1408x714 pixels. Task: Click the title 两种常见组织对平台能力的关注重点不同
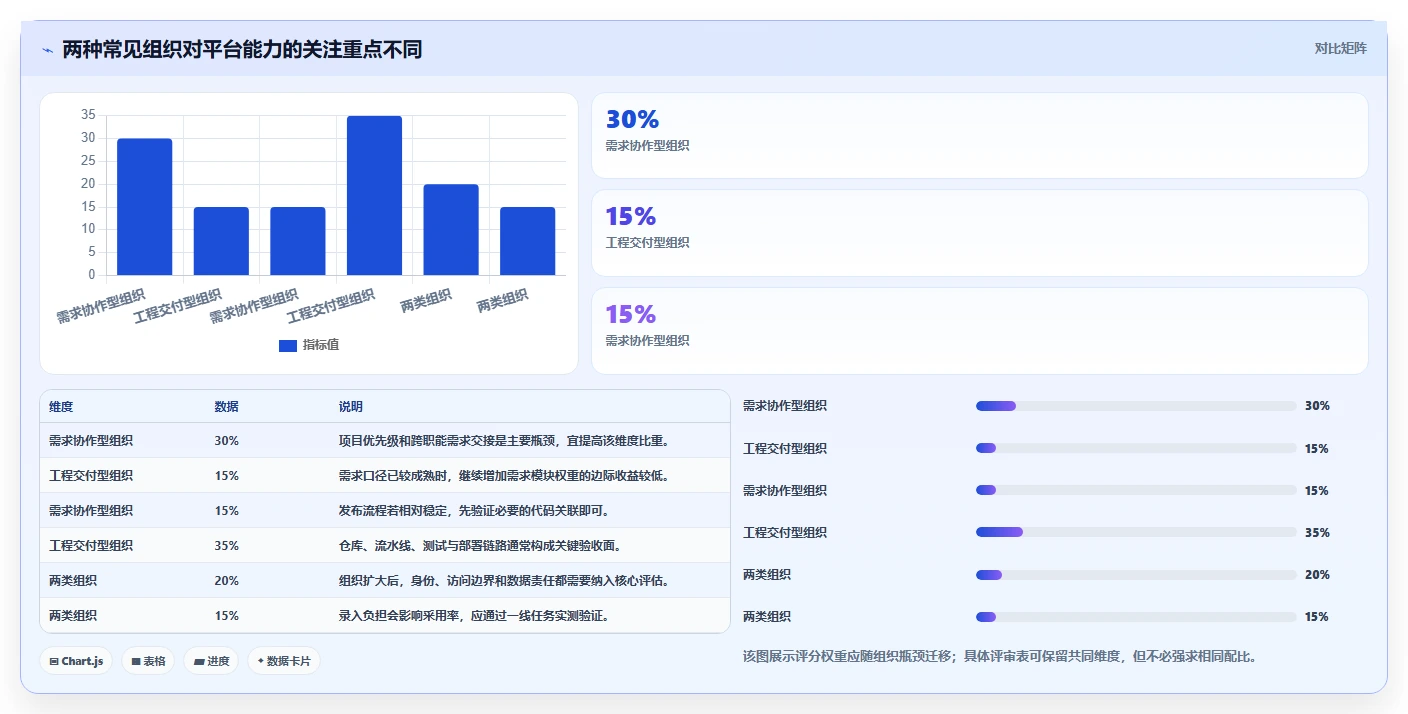242,49
